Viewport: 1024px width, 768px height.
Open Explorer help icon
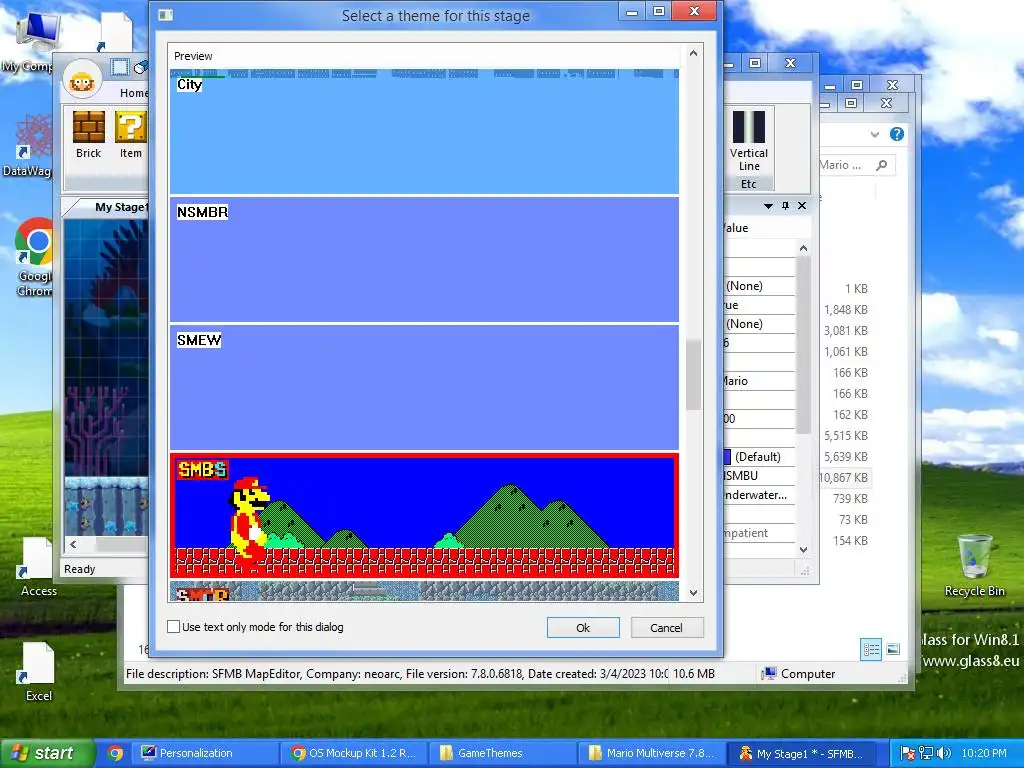tap(897, 134)
